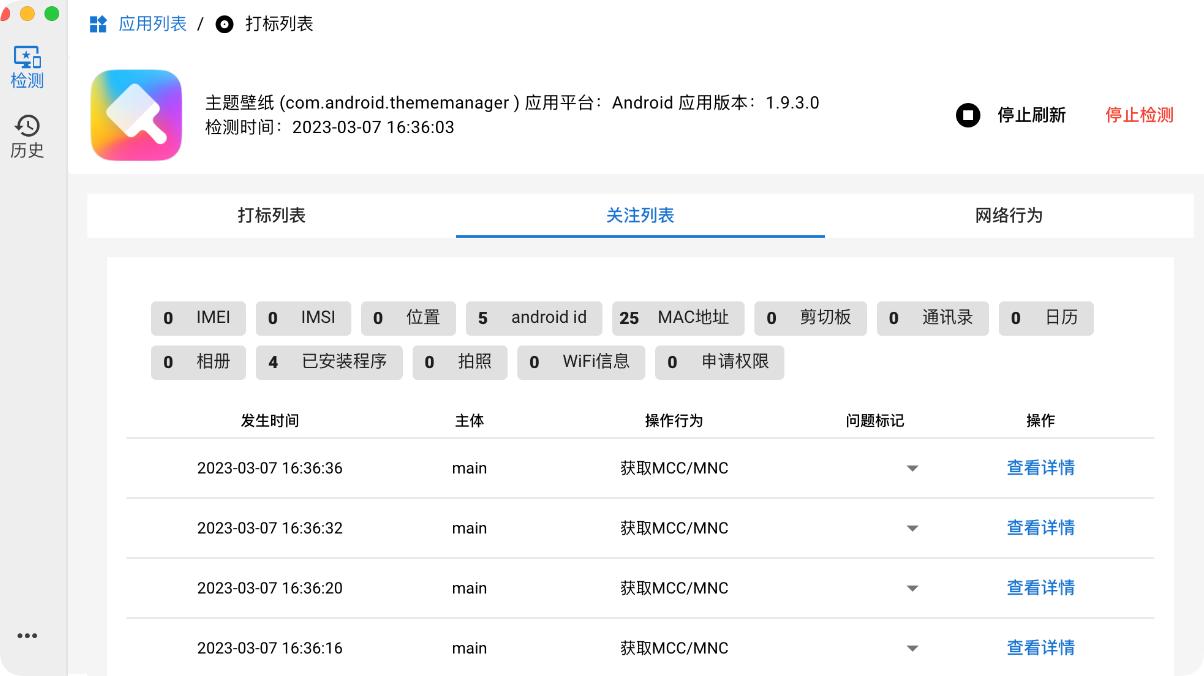Image resolution: width=1204 pixels, height=676 pixels.
Task: Select the IMSI filter chip
Action: [x=303, y=318]
